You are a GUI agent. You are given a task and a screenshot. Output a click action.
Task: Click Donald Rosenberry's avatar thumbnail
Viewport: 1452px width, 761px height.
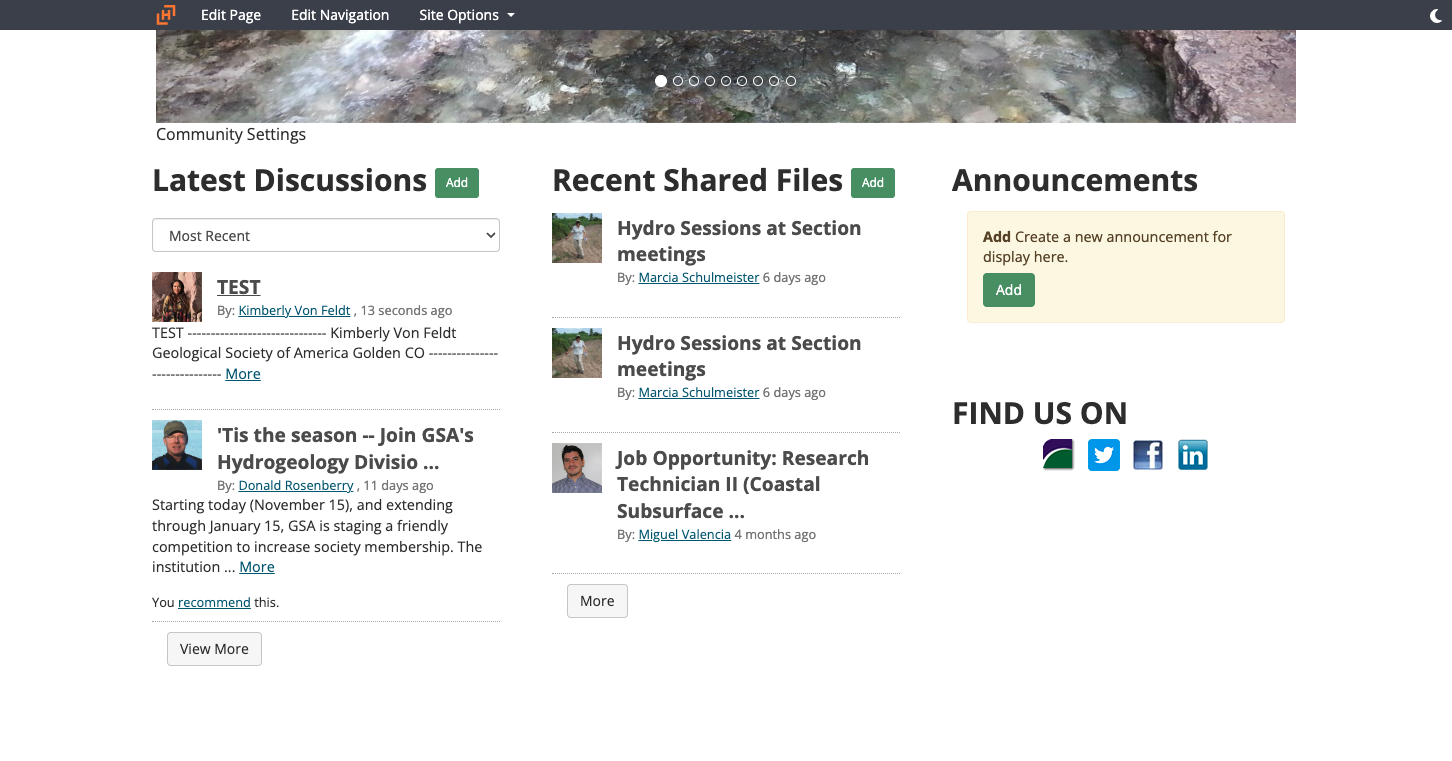[177, 445]
